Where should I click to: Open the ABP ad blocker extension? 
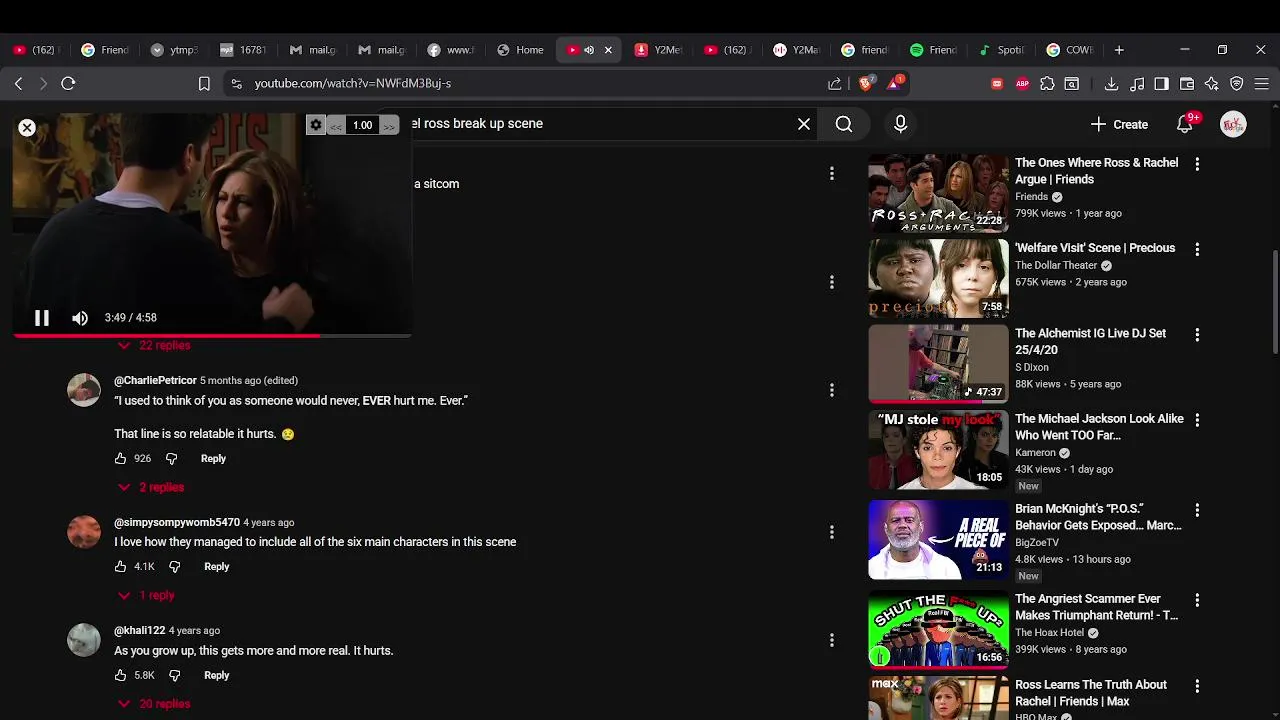[x=1022, y=84]
